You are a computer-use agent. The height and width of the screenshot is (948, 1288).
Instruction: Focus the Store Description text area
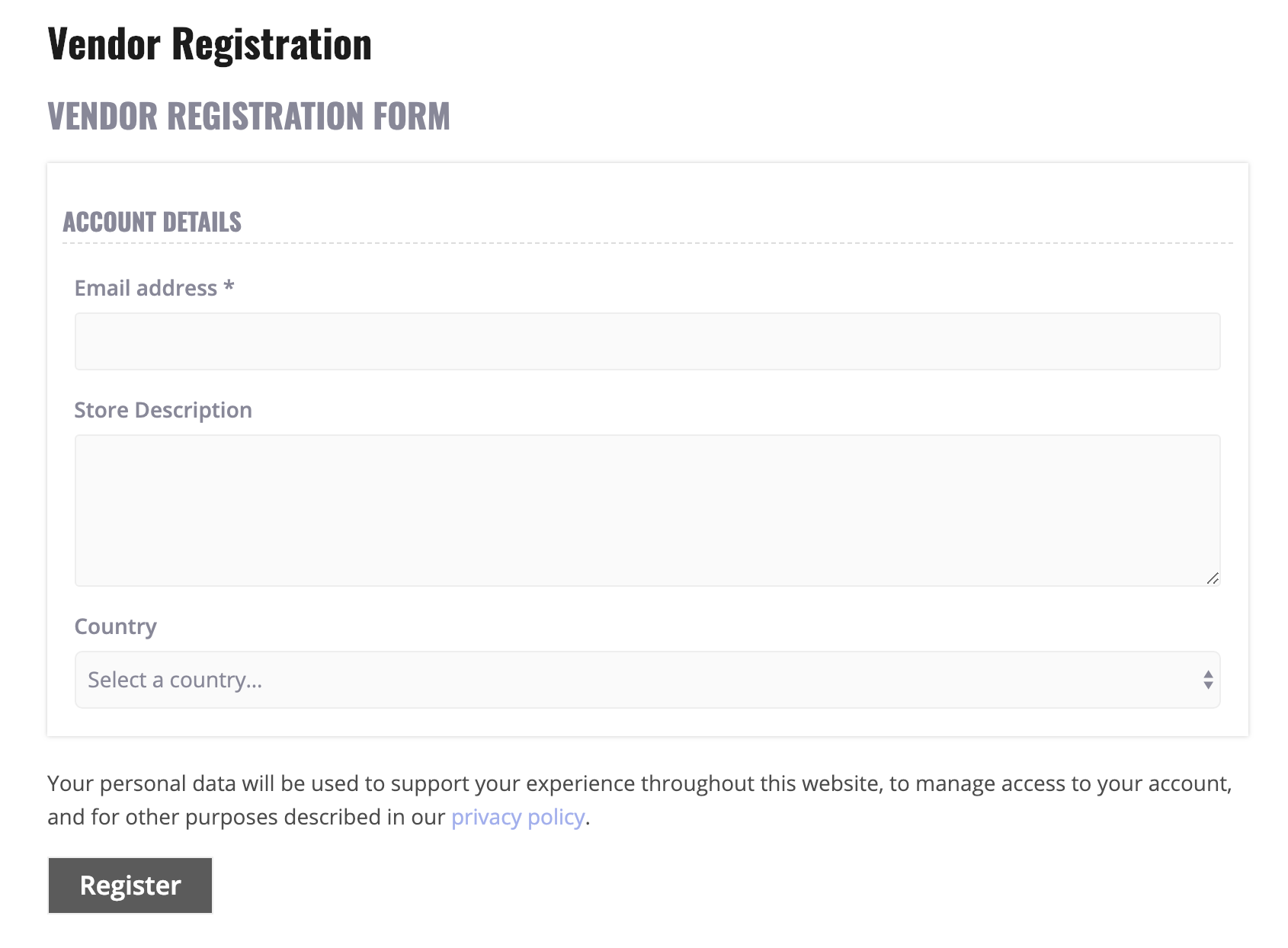pos(647,510)
